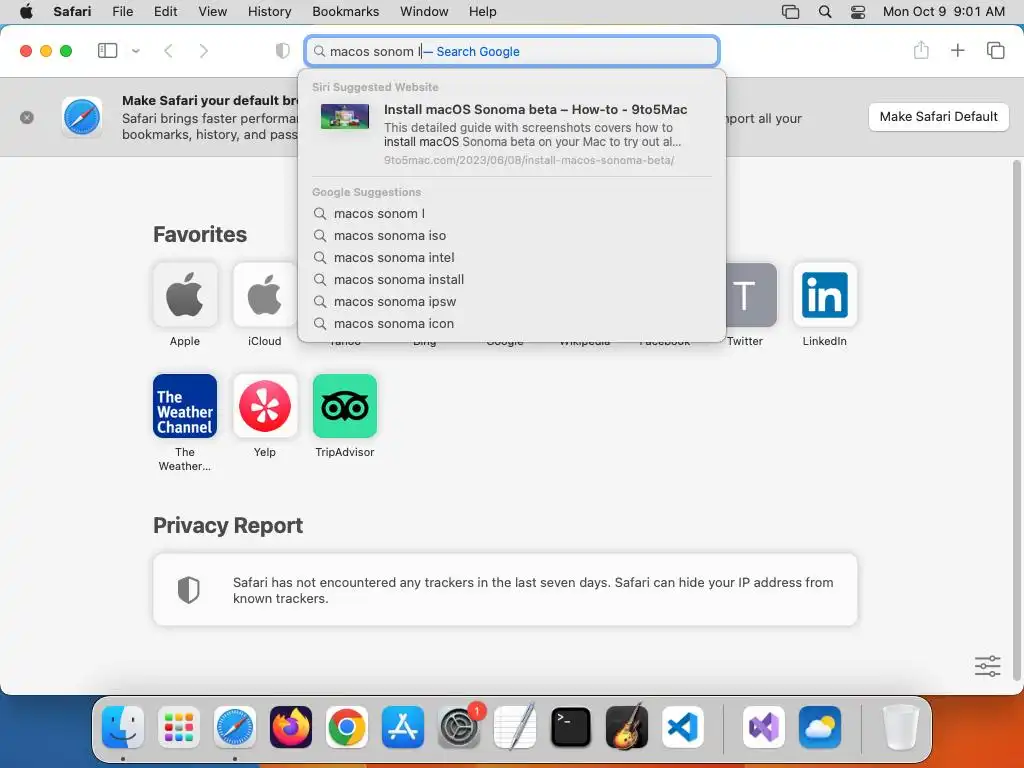Open TextEdit from the Dock
Viewport: 1024px width, 768px height.
click(515, 727)
